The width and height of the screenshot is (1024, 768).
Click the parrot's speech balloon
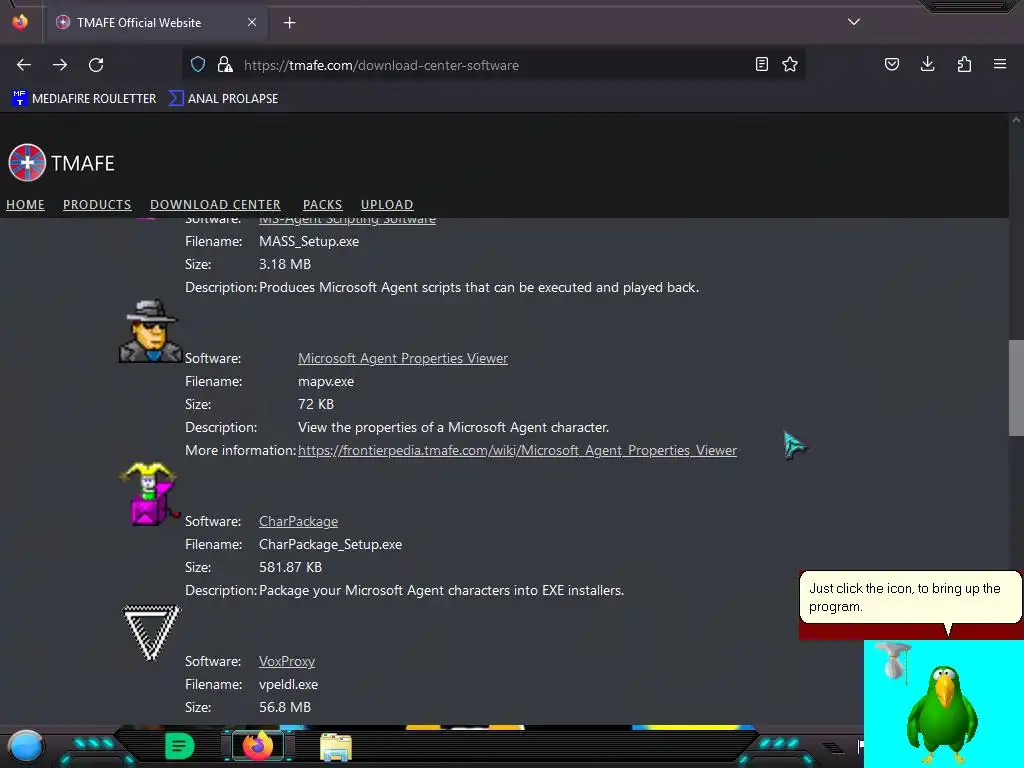point(910,597)
